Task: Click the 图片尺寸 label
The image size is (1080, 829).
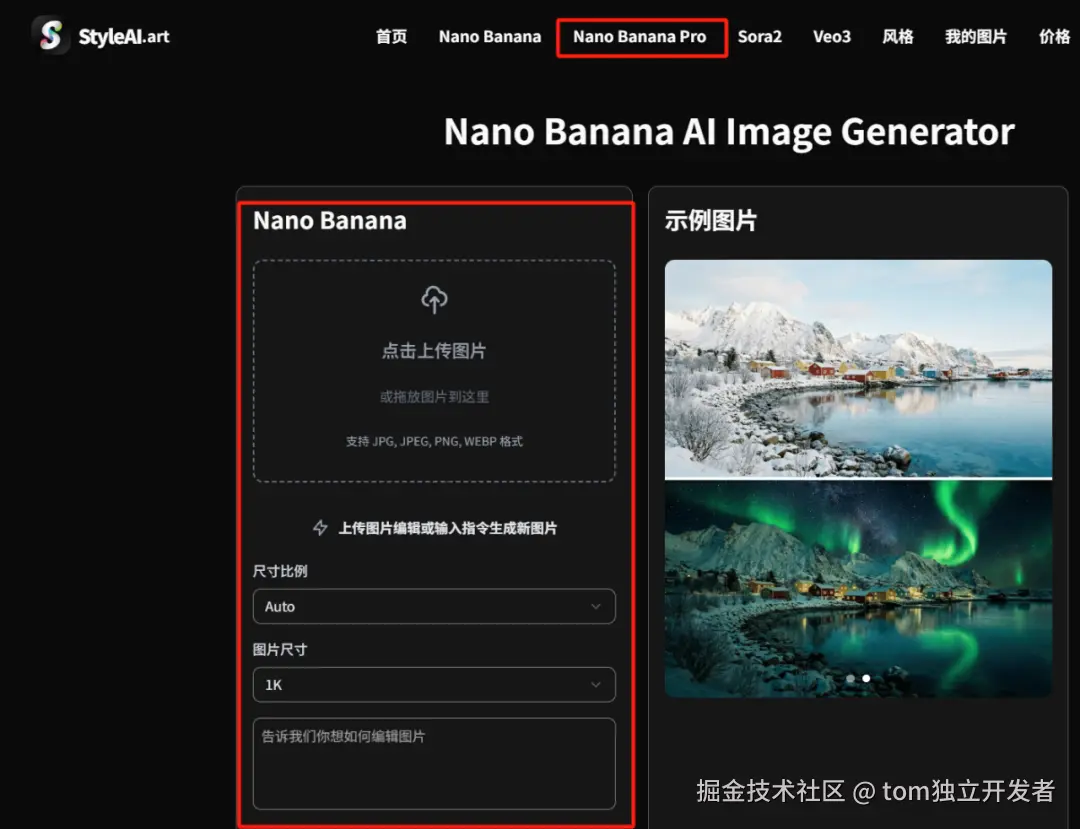Action: click(x=280, y=649)
